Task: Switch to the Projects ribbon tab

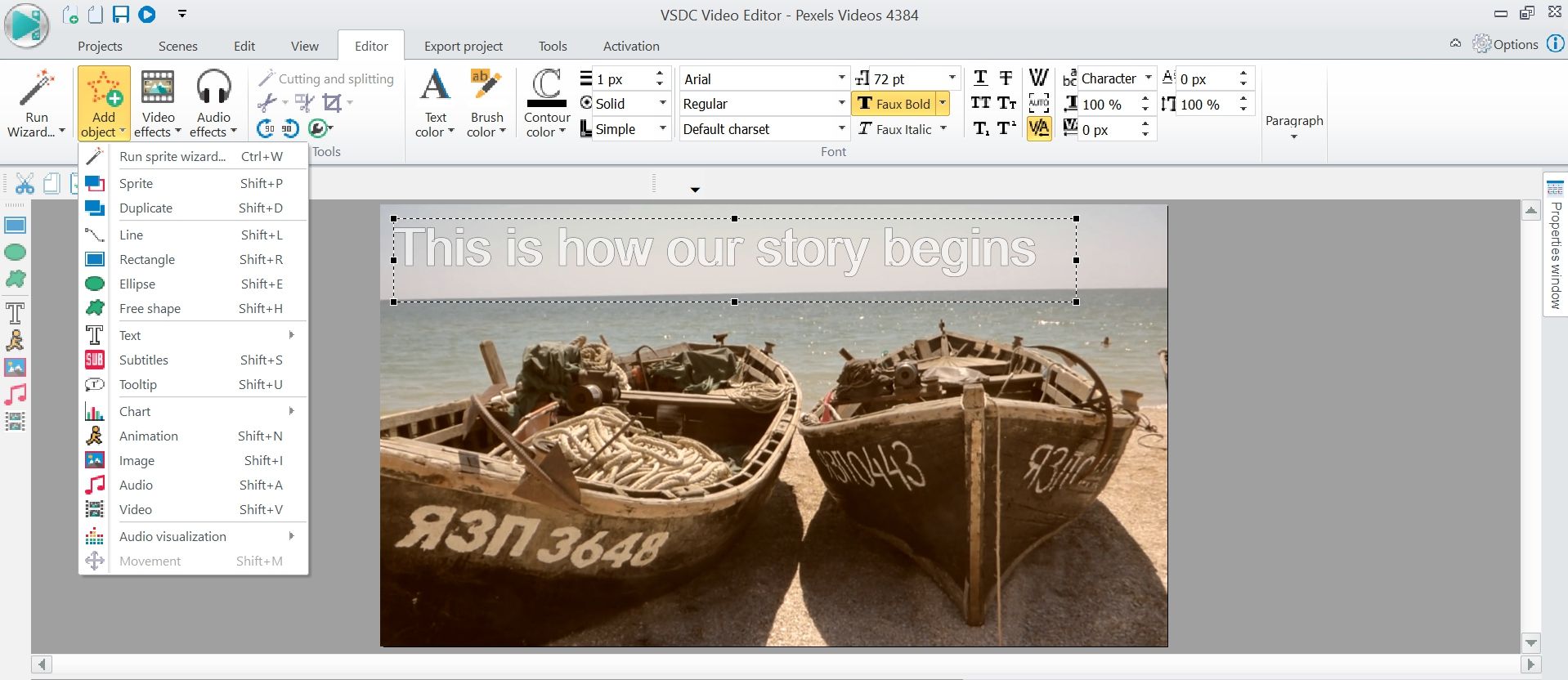Action: pos(100,46)
